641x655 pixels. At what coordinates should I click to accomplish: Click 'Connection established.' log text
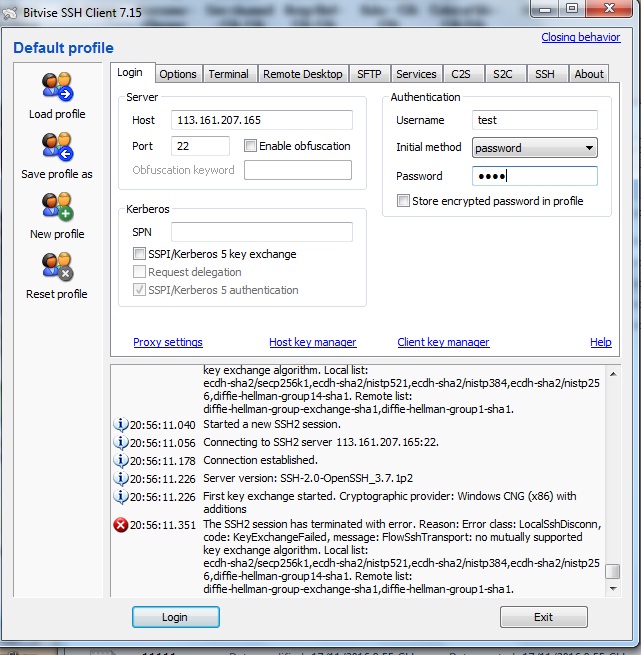point(260,460)
